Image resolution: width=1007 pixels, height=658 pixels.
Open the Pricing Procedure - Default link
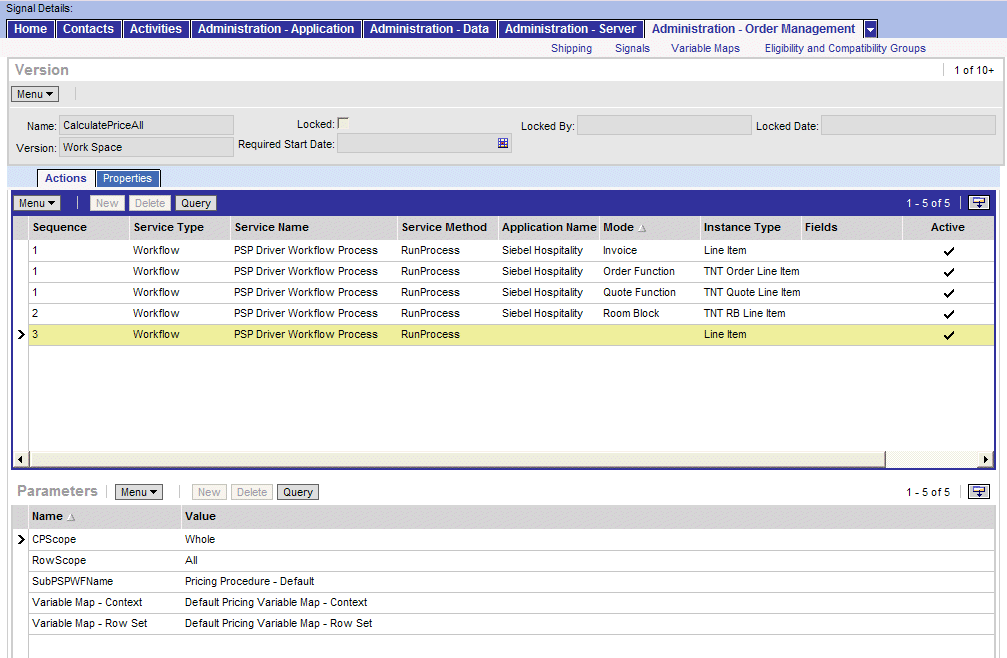coord(249,581)
